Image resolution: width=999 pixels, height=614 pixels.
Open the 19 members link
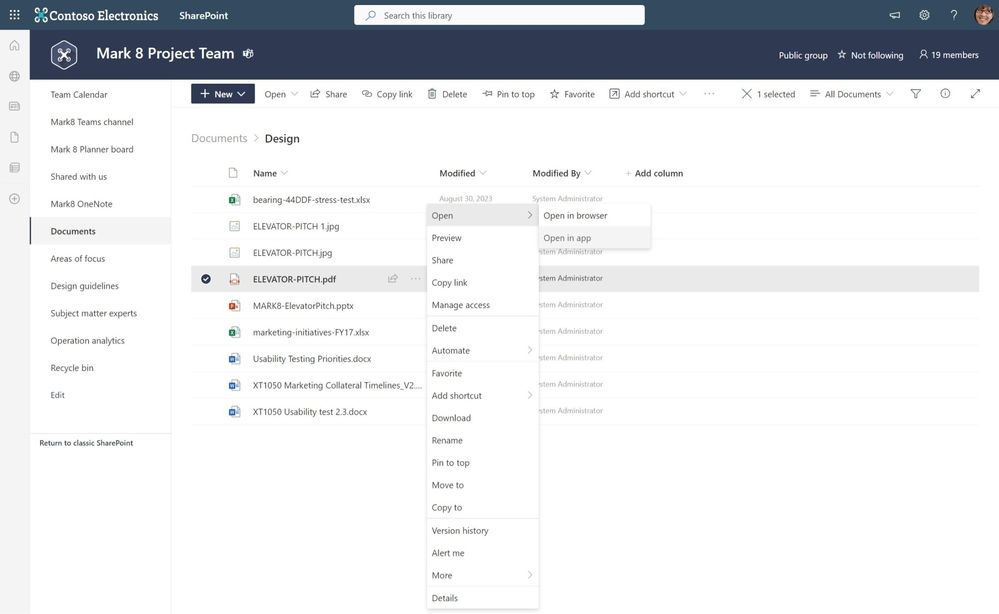coord(949,55)
